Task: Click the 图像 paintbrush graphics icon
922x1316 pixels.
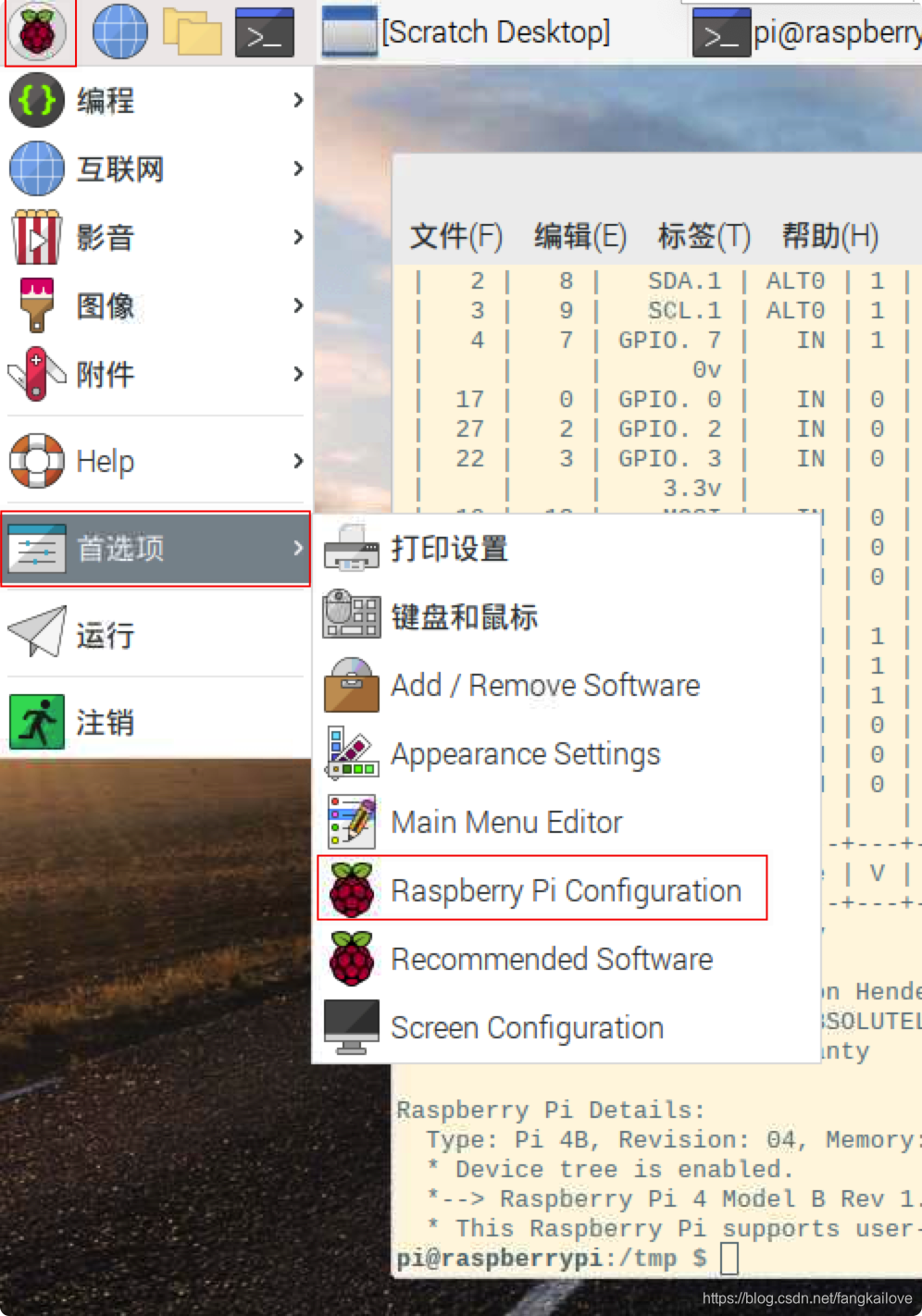Action: coord(37,305)
